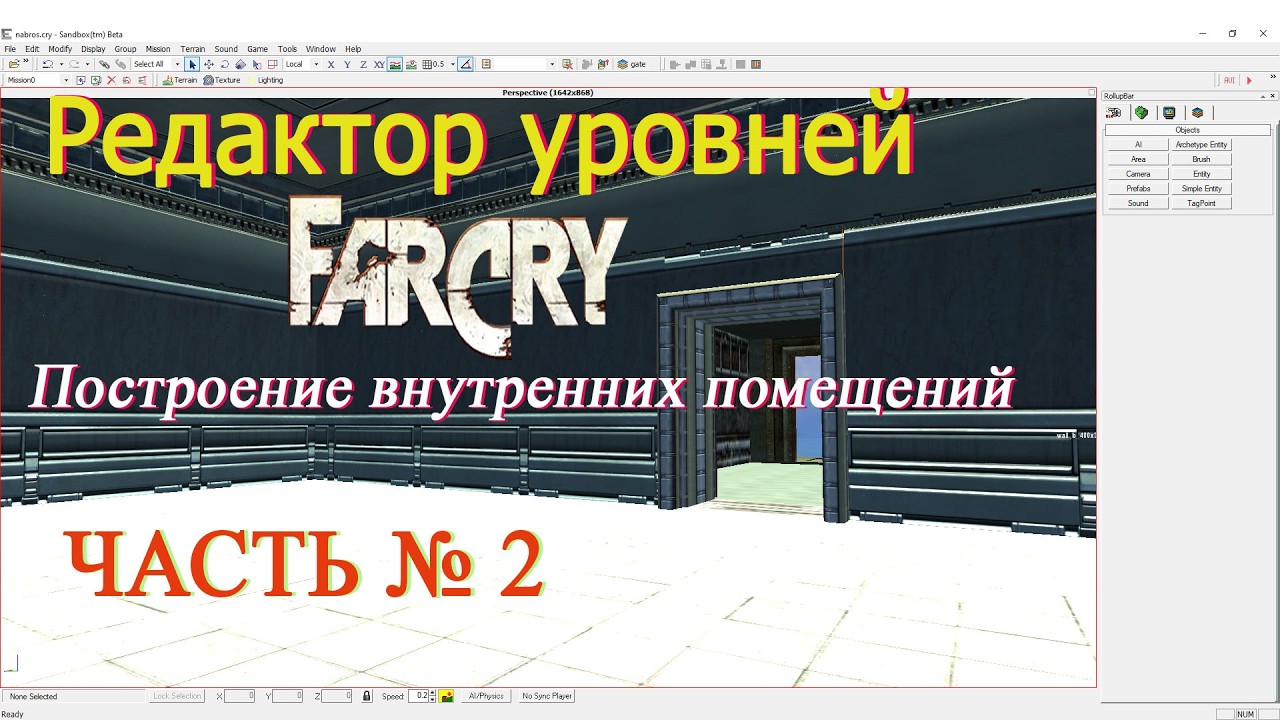Open the Terrain menu

tap(193, 49)
